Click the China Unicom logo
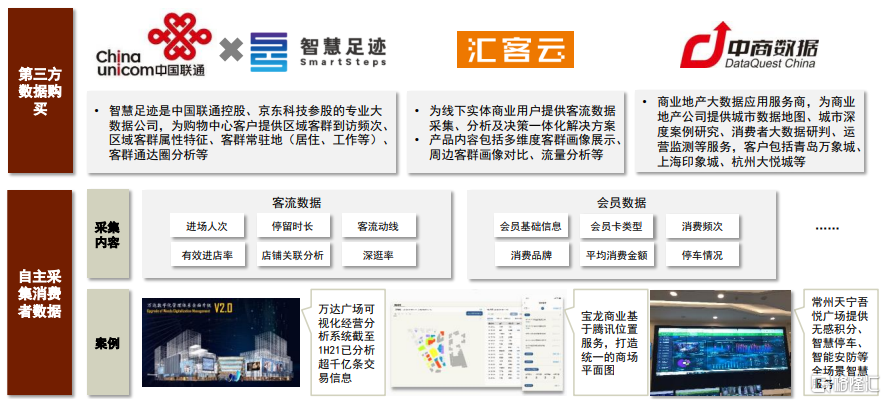This screenshot has width=886, height=400. 154,45
